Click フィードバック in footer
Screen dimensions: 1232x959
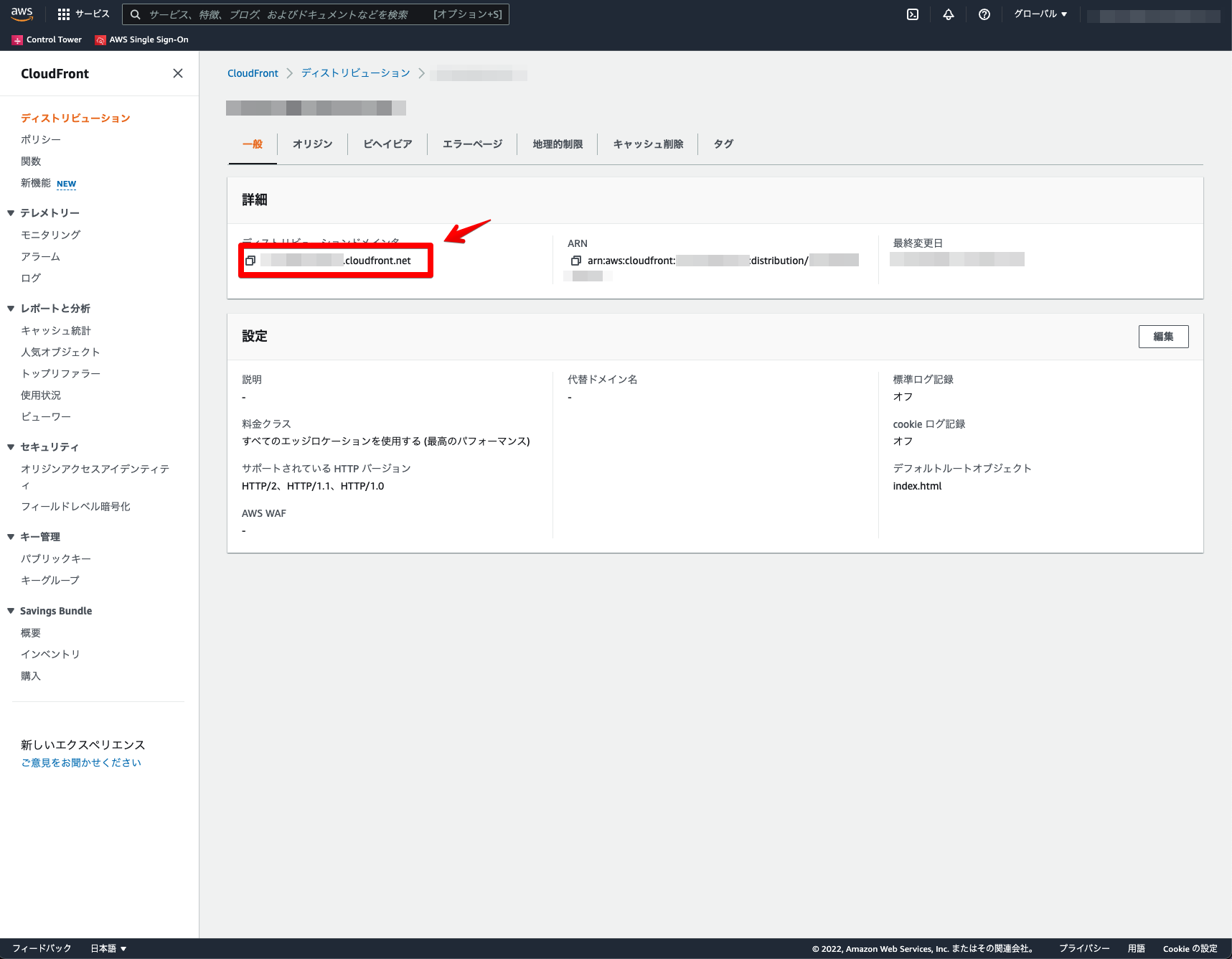click(x=42, y=948)
